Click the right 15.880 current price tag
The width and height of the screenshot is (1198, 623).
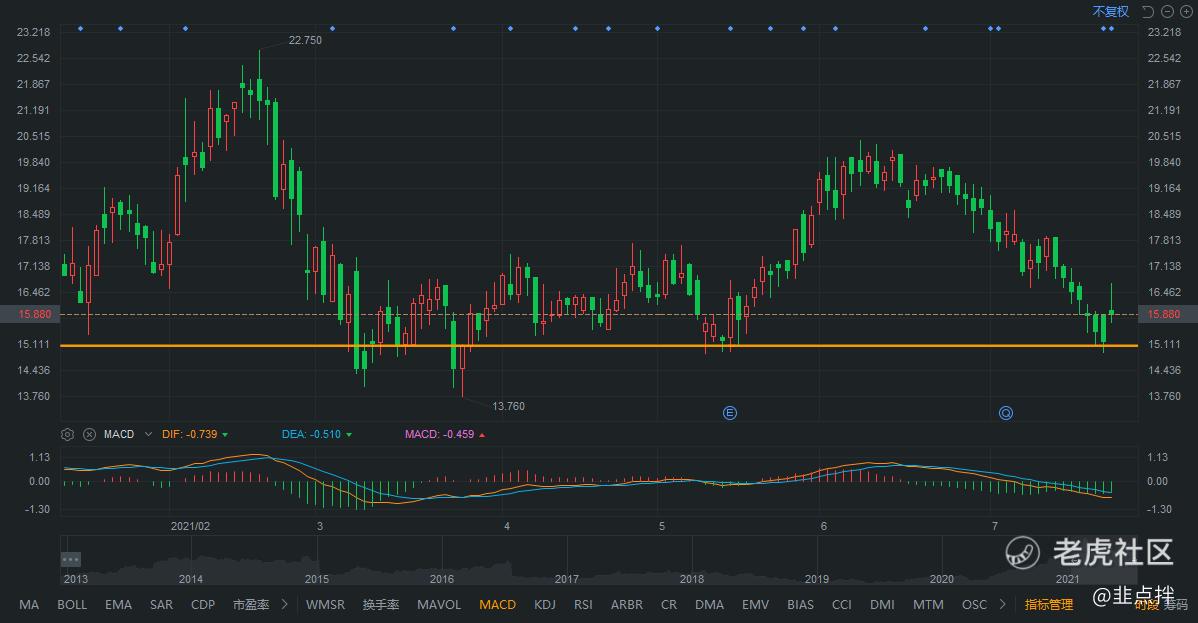point(1167,314)
